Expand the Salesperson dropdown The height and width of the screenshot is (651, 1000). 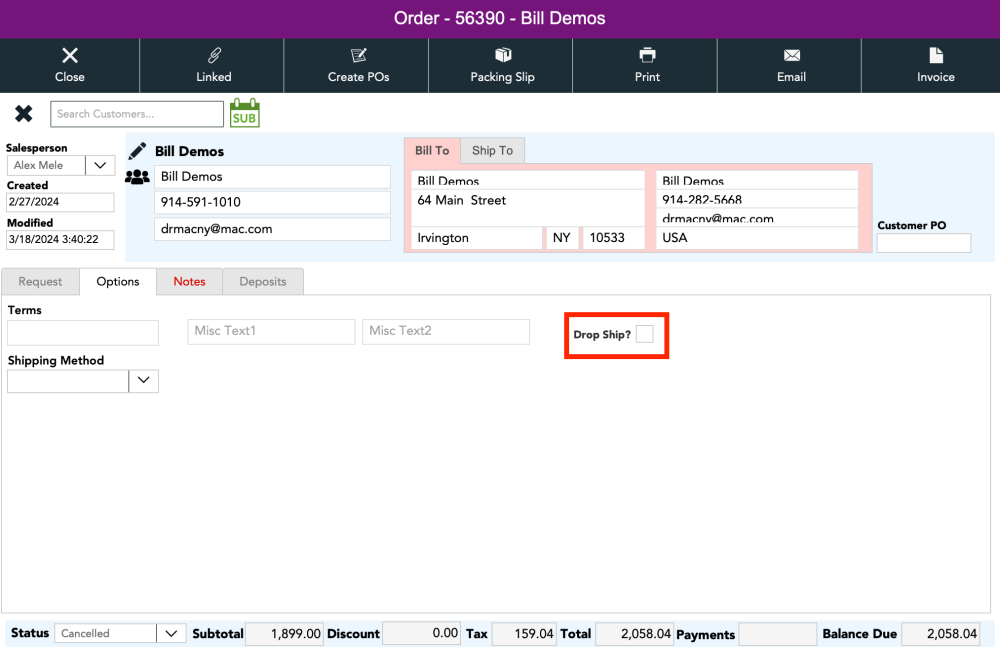(x=101, y=166)
